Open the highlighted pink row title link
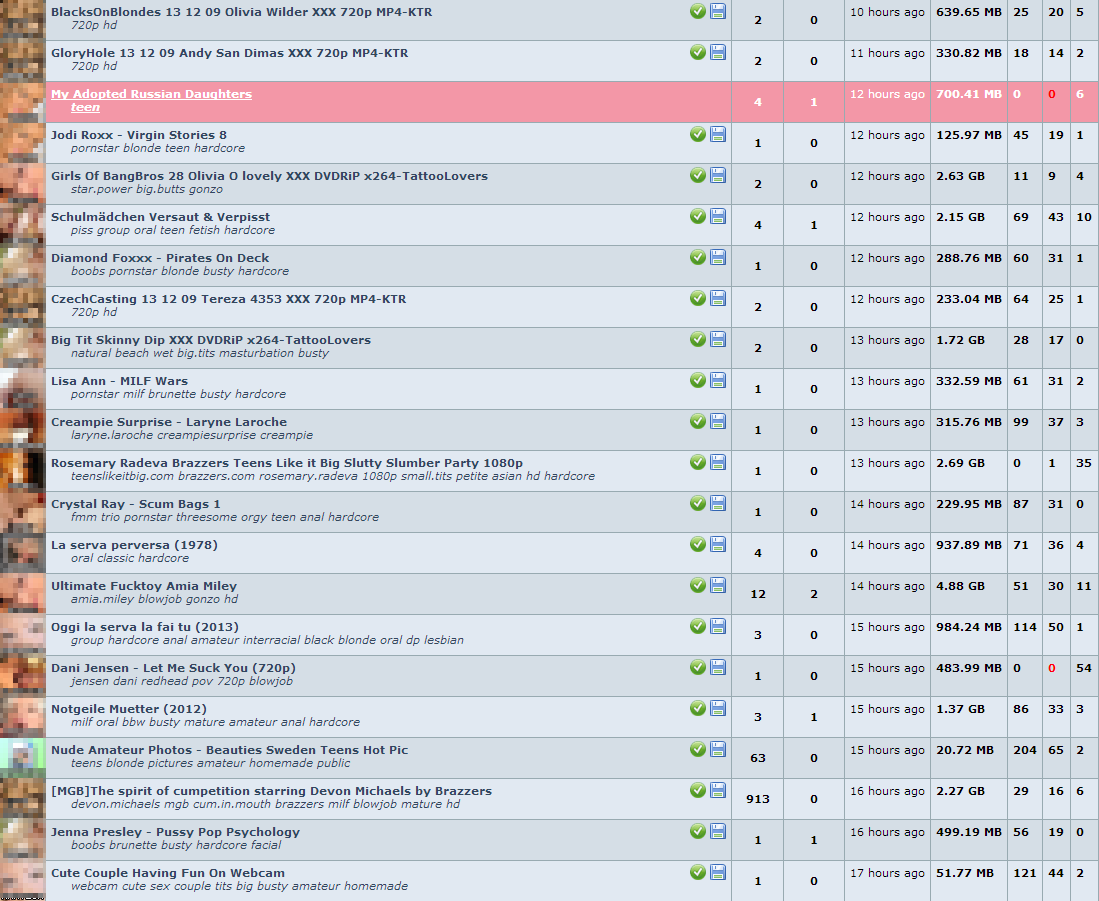The height and width of the screenshot is (901, 1099). pos(151,94)
